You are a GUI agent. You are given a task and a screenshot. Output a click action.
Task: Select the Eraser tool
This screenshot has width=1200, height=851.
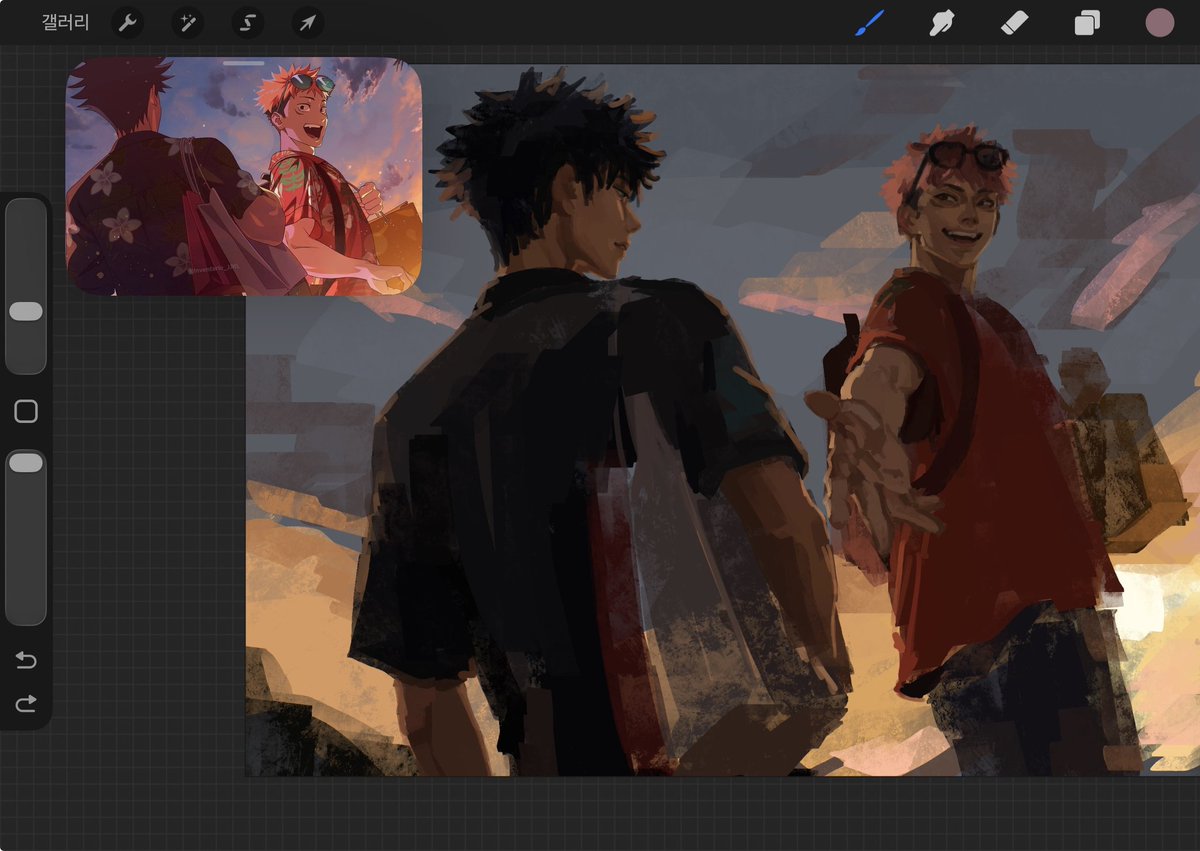(x=1015, y=22)
